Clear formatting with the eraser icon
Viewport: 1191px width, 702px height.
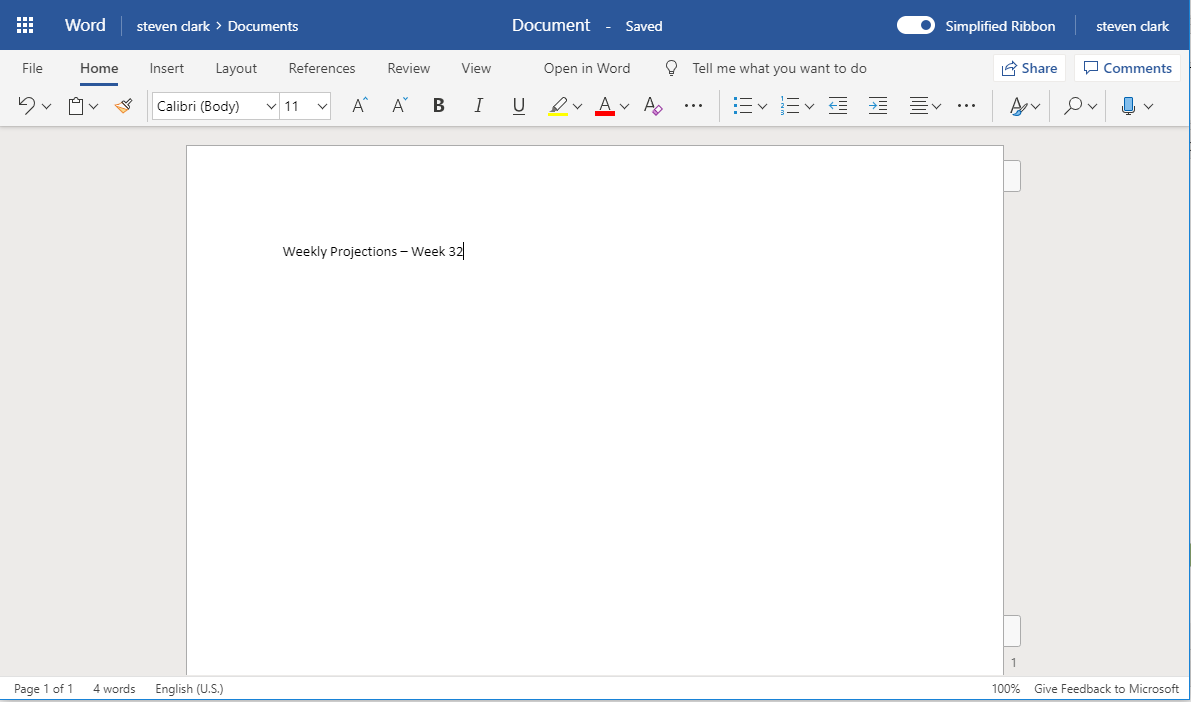(x=653, y=106)
